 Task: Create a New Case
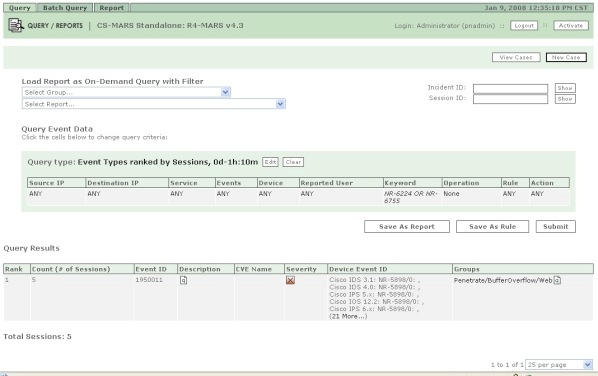[566, 57]
